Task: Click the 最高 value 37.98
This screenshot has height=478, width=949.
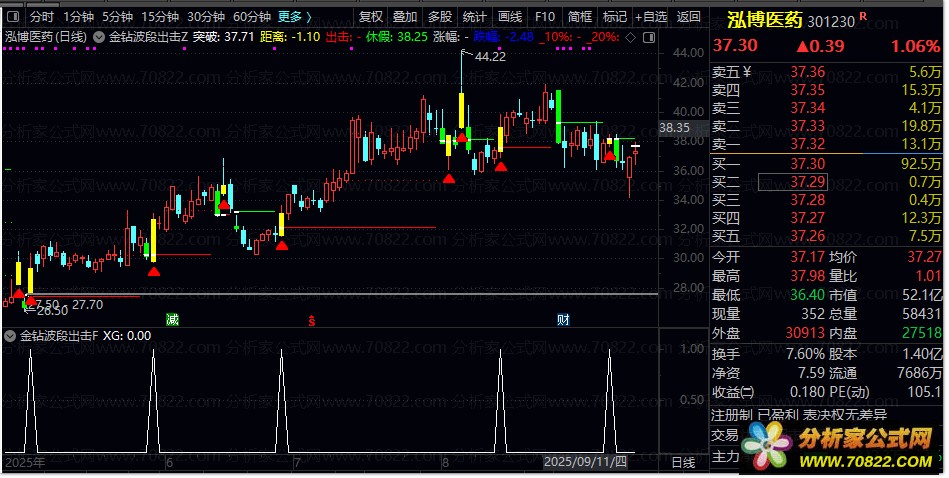Action: (807, 277)
